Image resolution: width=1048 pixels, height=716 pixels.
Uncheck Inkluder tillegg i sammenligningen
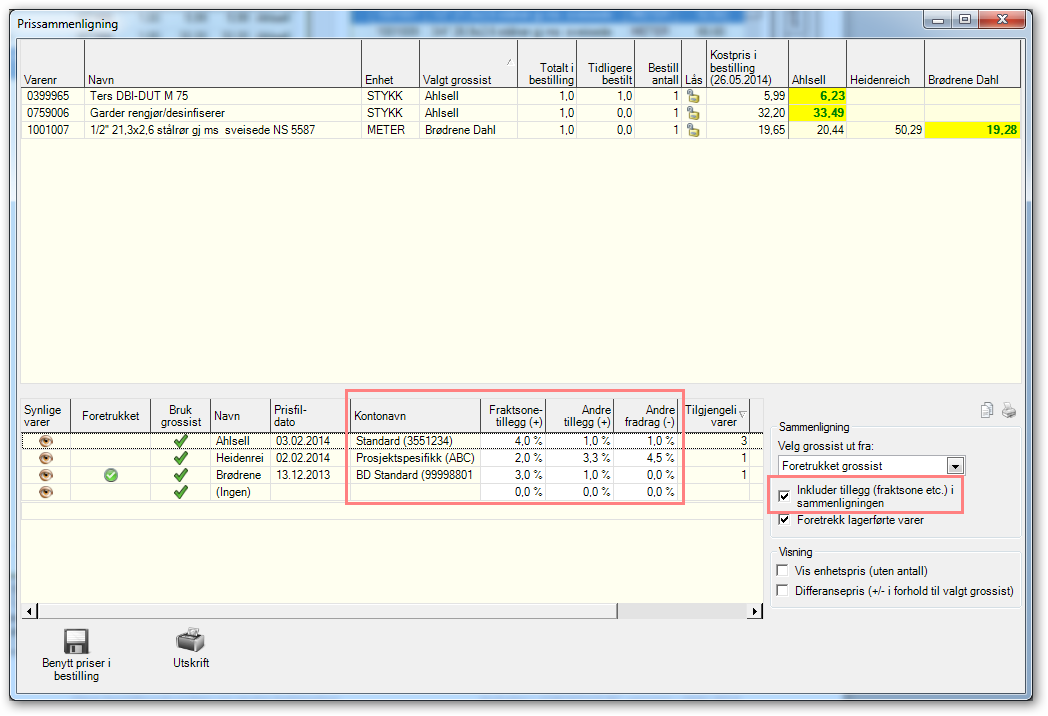[784, 496]
